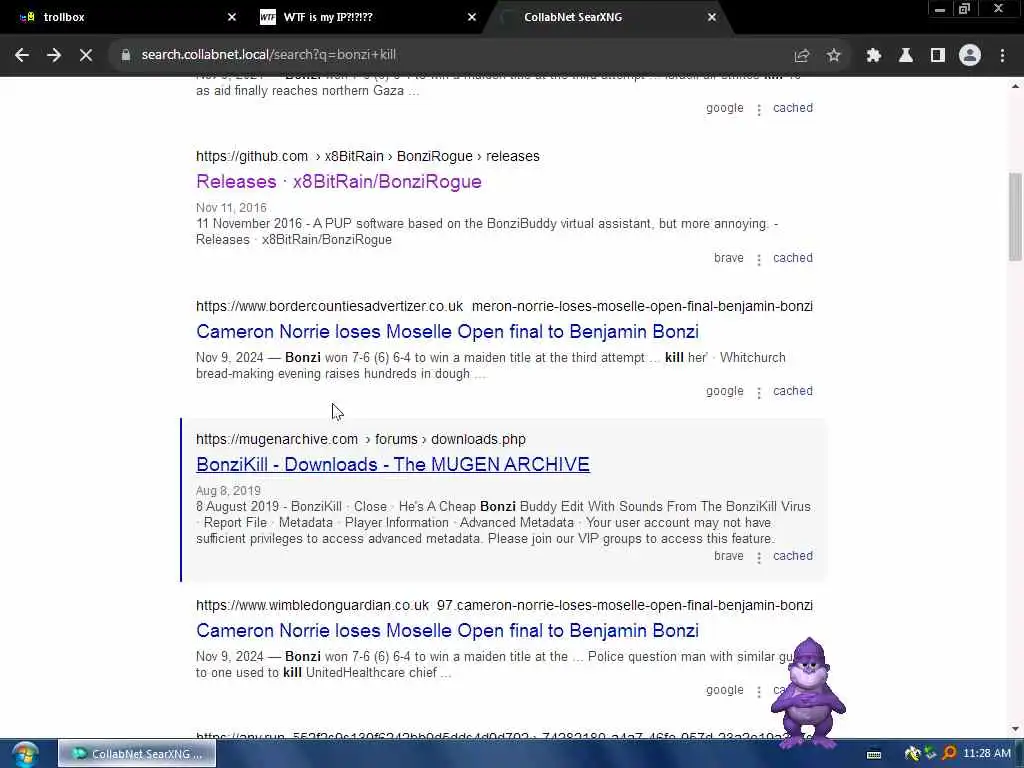
Task: Click the scrollbar down arrow
Action: coord(1015,729)
